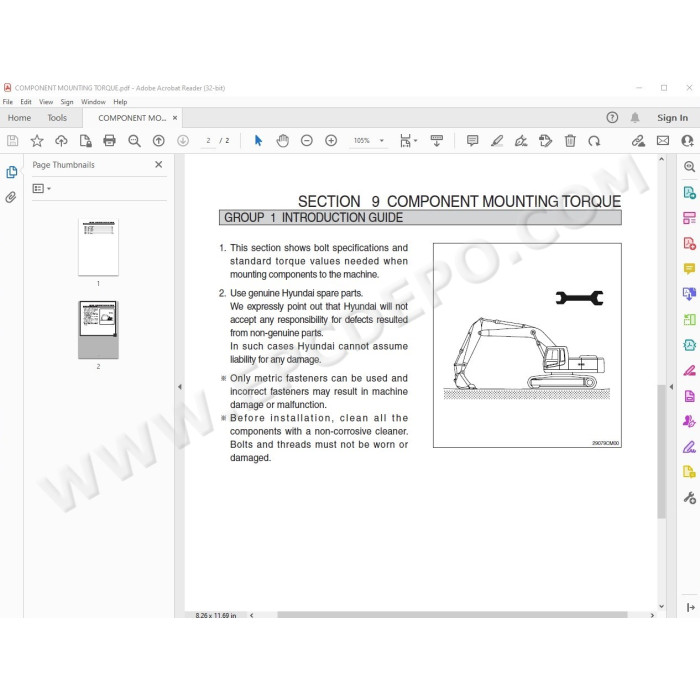Click the fit page scrolling mode icon
Viewport: 700px width, 700px height.
click(405, 141)
